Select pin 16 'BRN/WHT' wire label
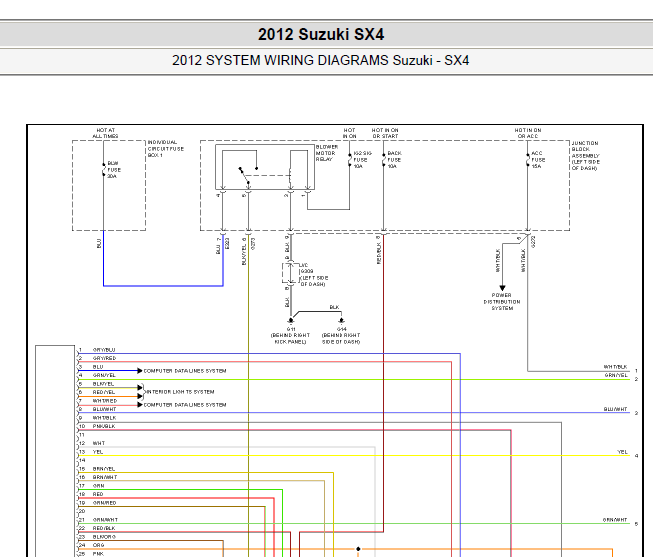 [105, 477]
